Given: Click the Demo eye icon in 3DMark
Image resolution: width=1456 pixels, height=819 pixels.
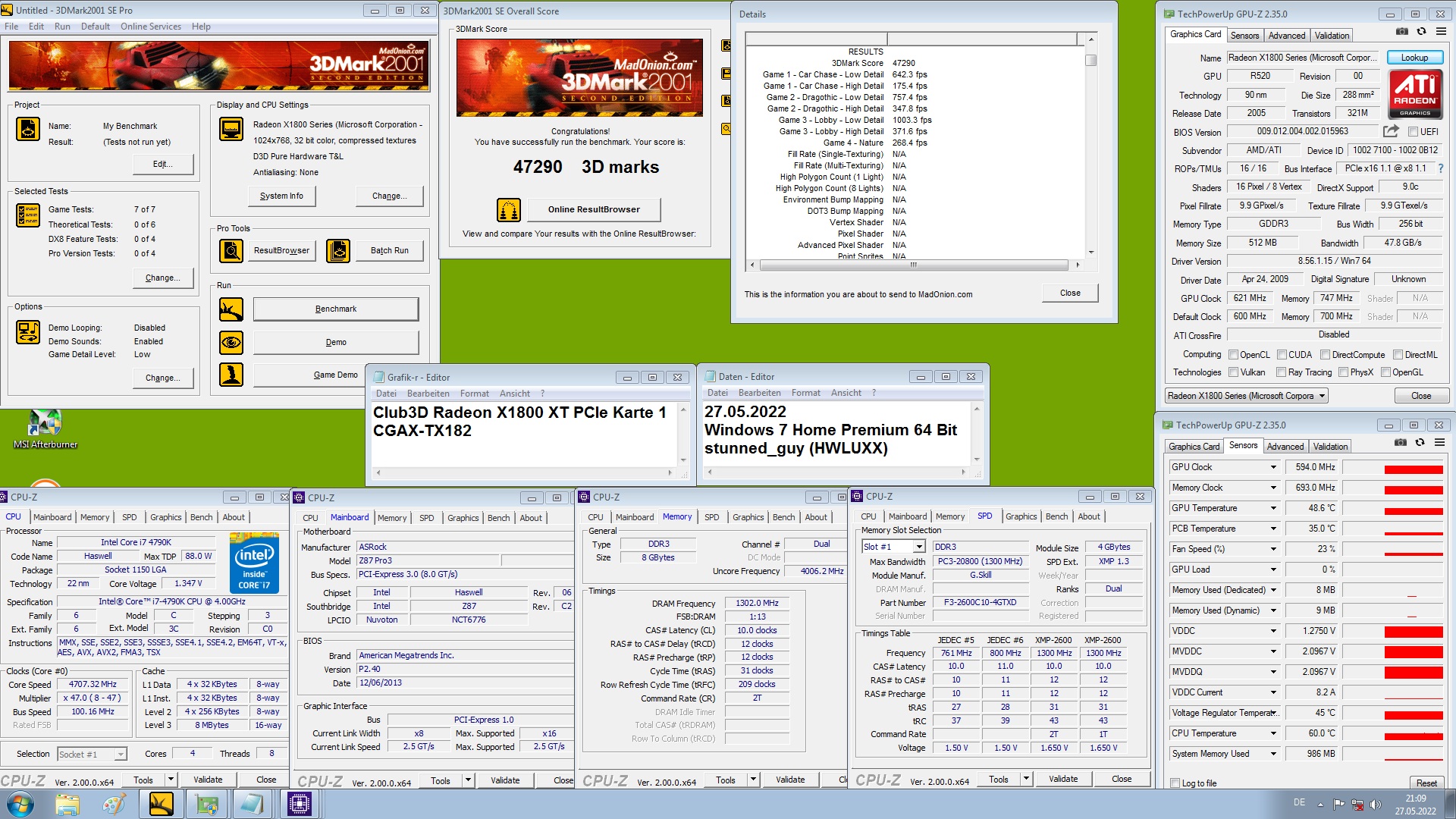Looking at the screenshot, I should 231,343.
